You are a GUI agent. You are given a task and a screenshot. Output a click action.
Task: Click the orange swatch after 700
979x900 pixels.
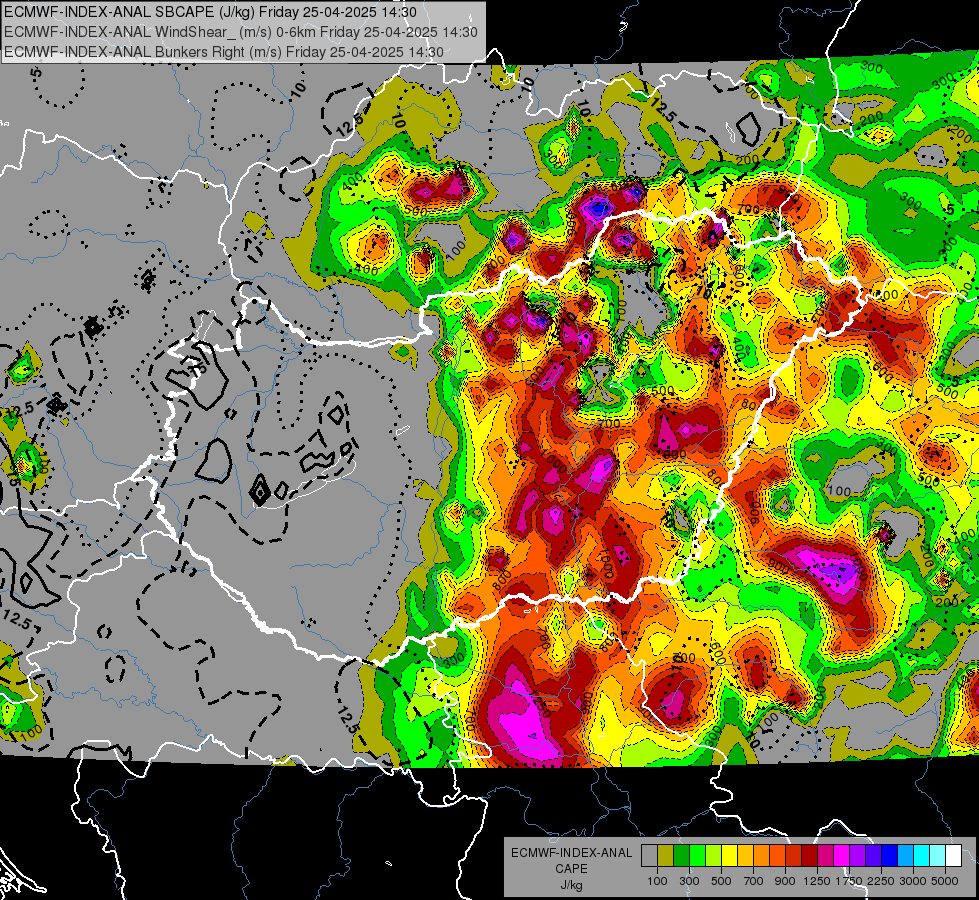pyautogui.click(x=762, y=856)
